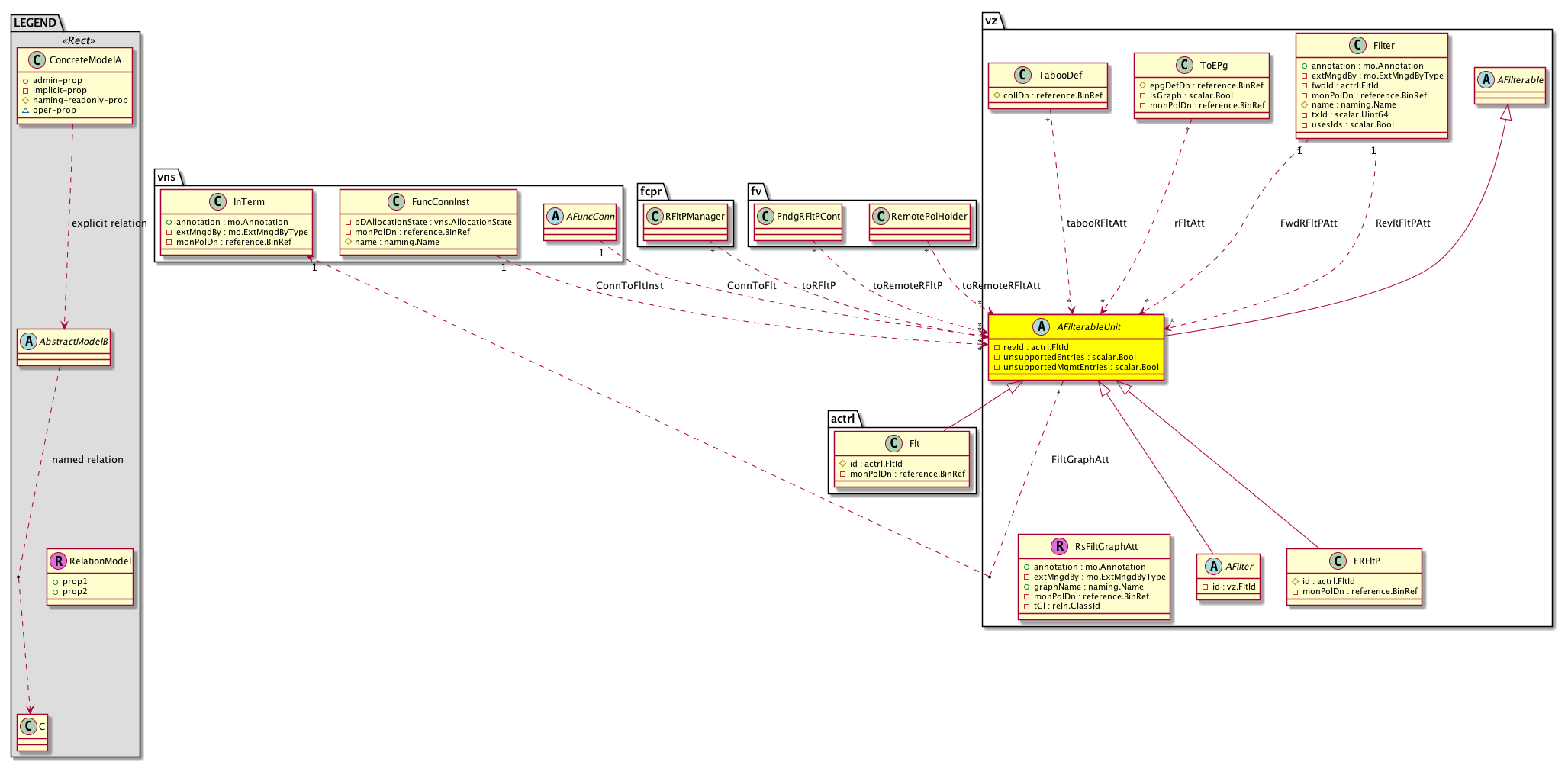This screenshot has width=1568, height=765.
Task: Click the class icon of InTerm
Action: [x=217, y=202]
